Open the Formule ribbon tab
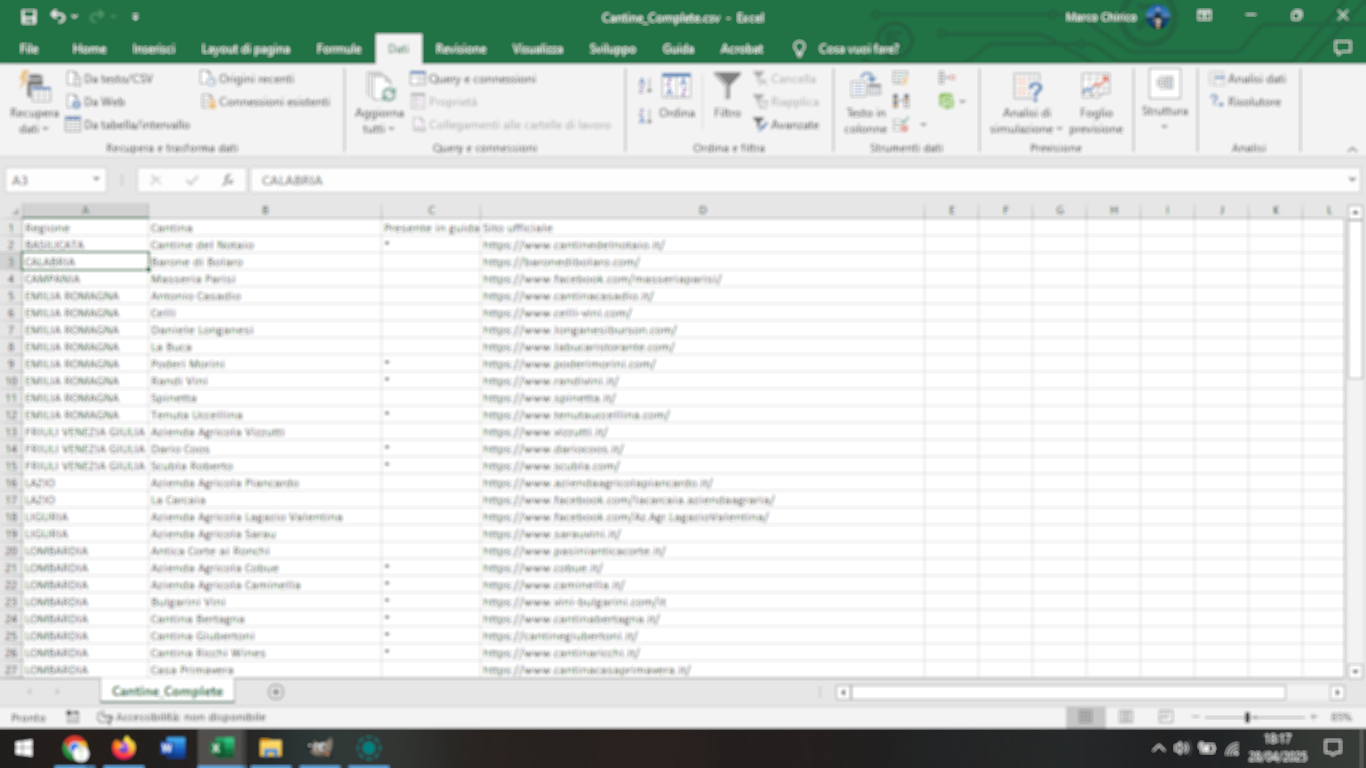Viewport: 1366px width, 768px height. tap(338, 48)
